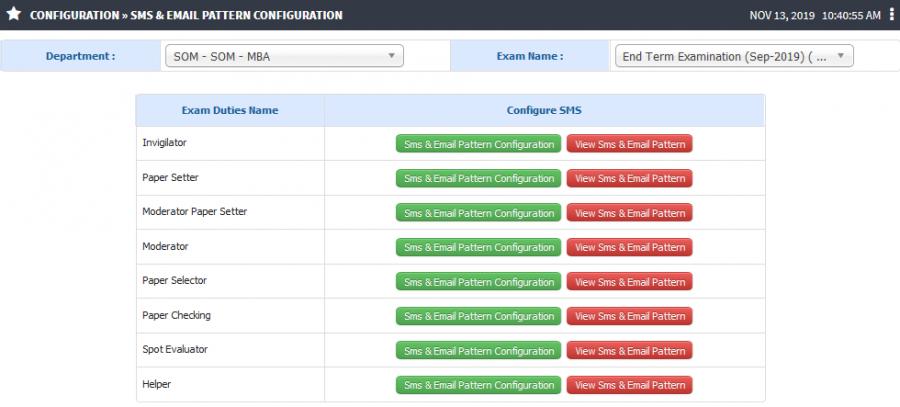Image resolution: width=900 pixels, height=407 pixels.
Task: View Sms & Email Pattern for Paper Selector
Action: coord(630,282)
